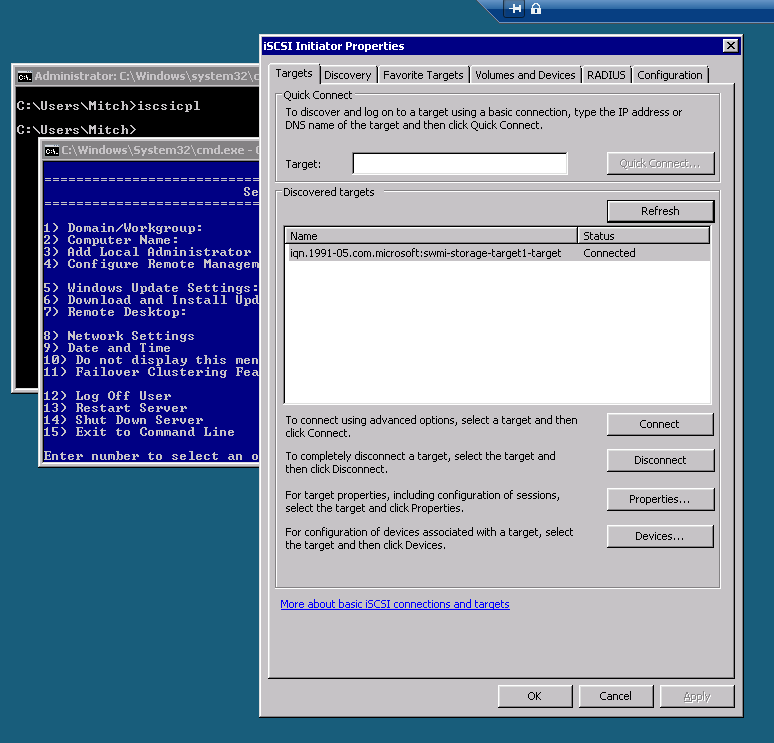Click the Status column header
Screen dimensions: 774x743
(x=644, y=236)
